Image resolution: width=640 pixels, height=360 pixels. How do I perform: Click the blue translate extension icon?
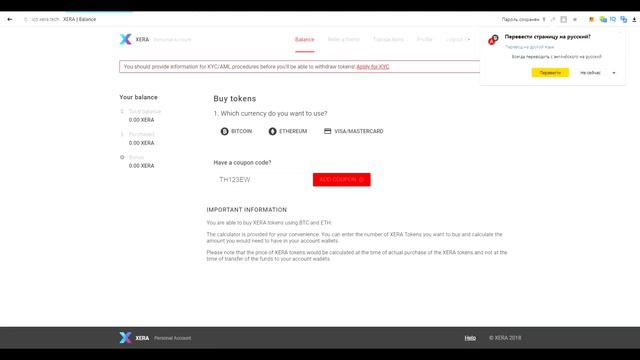[624, 19]
